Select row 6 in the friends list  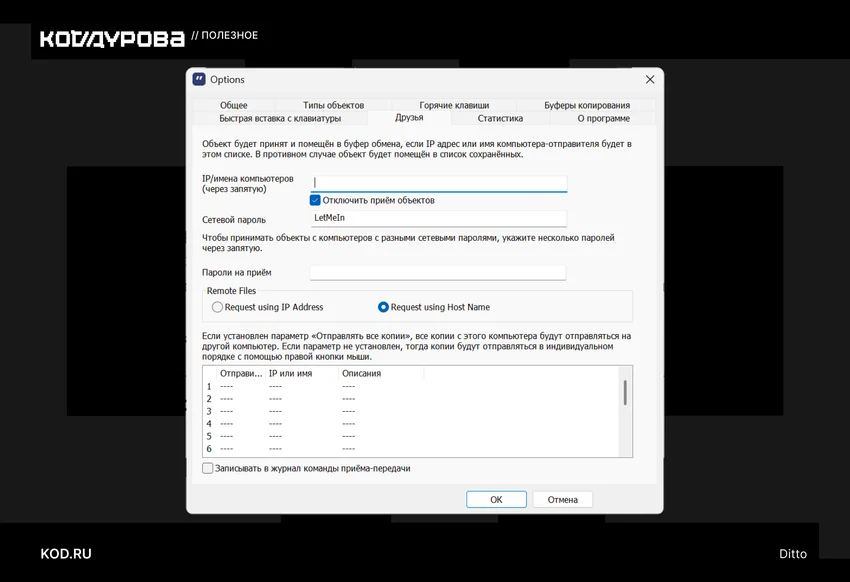pyautogui.click(x=411, y=449)
